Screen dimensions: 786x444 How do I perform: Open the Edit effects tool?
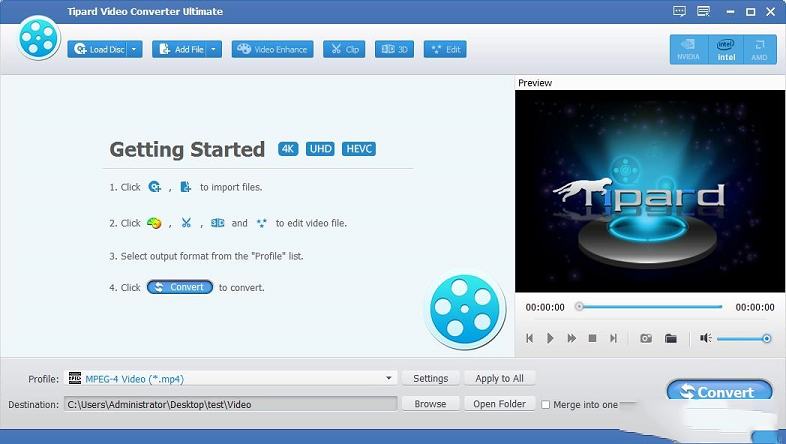tap(446, 49)
